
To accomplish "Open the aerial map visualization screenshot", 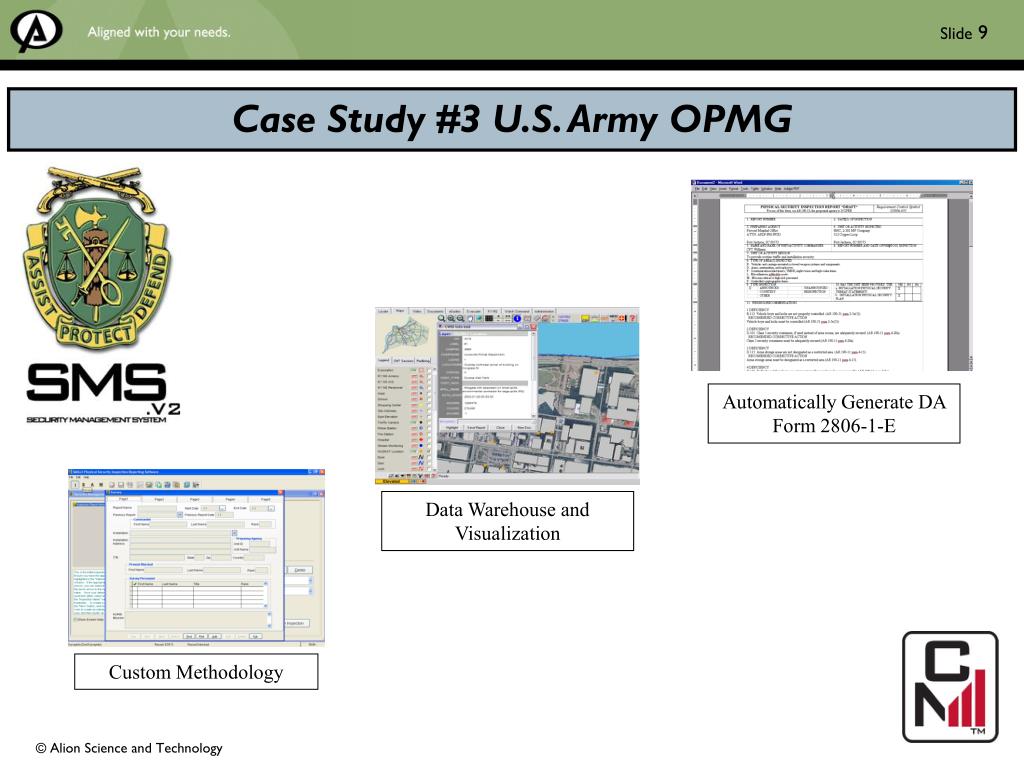I will [x=507, y=395].
